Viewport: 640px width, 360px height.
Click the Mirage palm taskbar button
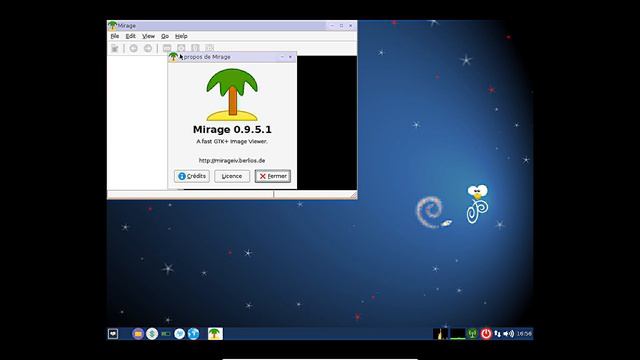(215, 334)
